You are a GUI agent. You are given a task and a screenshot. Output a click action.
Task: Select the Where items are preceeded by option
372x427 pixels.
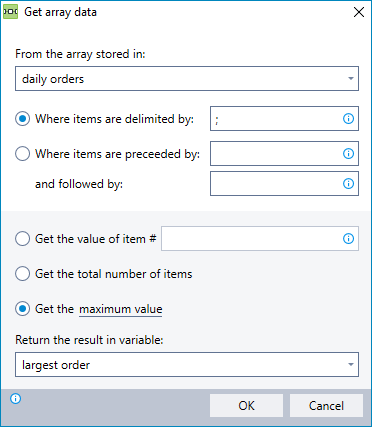(22, 154)
